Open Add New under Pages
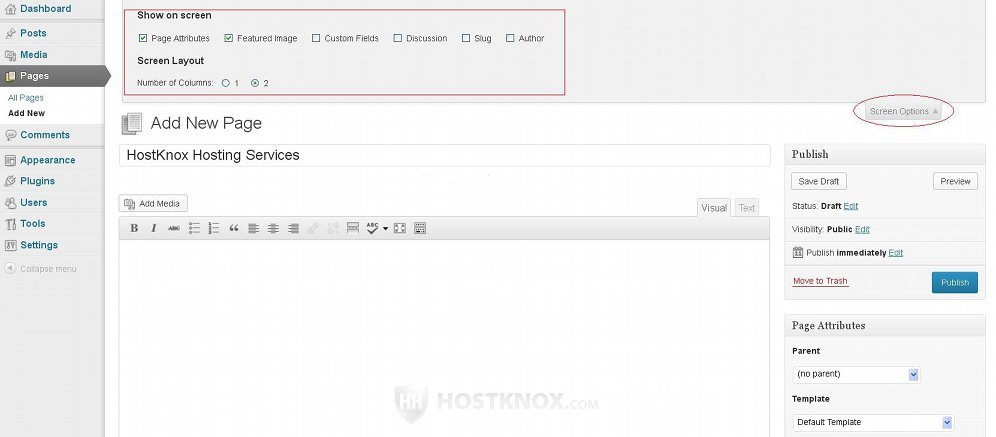The width and height of the screenshot is (996, 437). pyautogui.click(x=27, y=113)
